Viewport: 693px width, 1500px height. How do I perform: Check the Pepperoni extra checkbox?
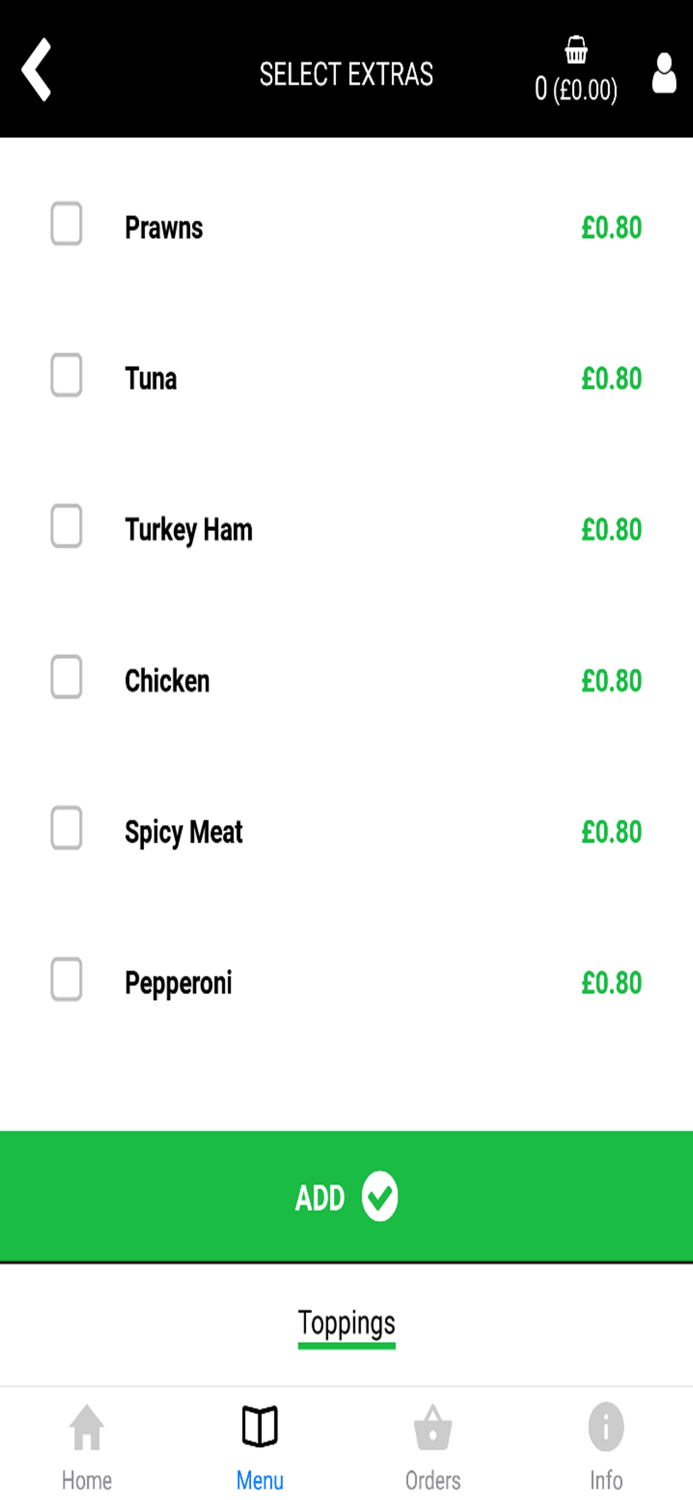[x=66, y=980]
